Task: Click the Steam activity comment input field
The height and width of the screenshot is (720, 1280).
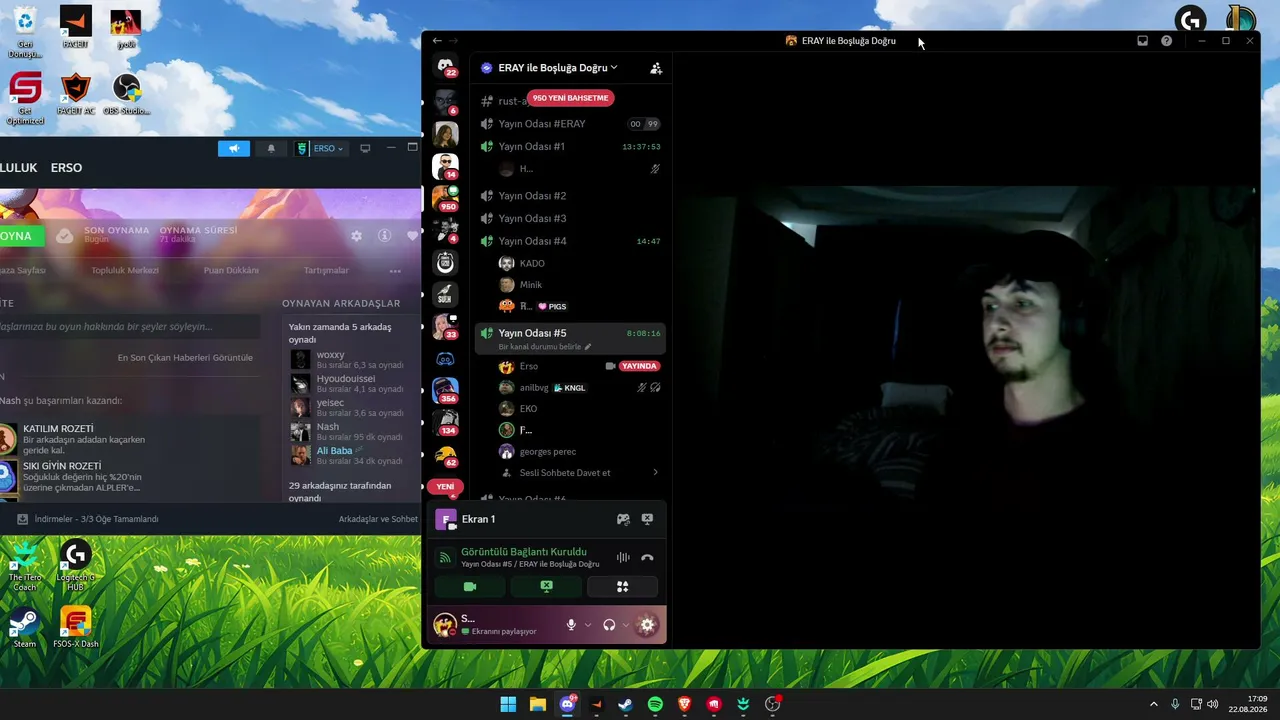Action: click(x=130, y=327)
